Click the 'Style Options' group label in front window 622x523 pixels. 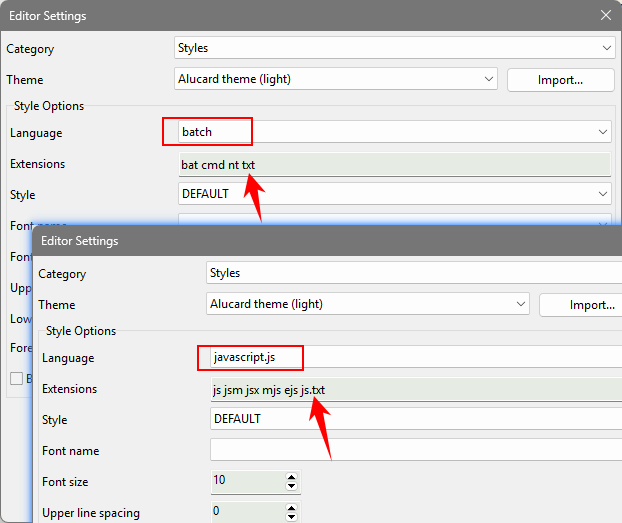[81, 331]
